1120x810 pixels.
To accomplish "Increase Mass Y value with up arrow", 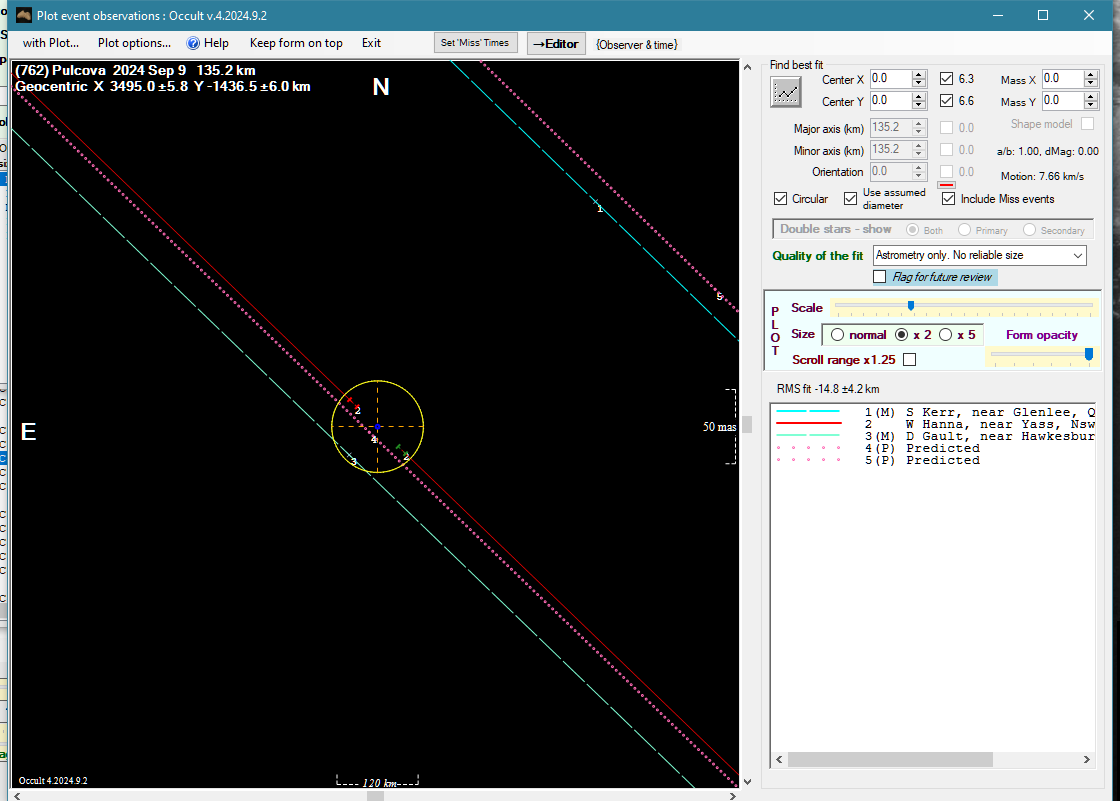I will pyautogui.click(x=1090, y=96).
